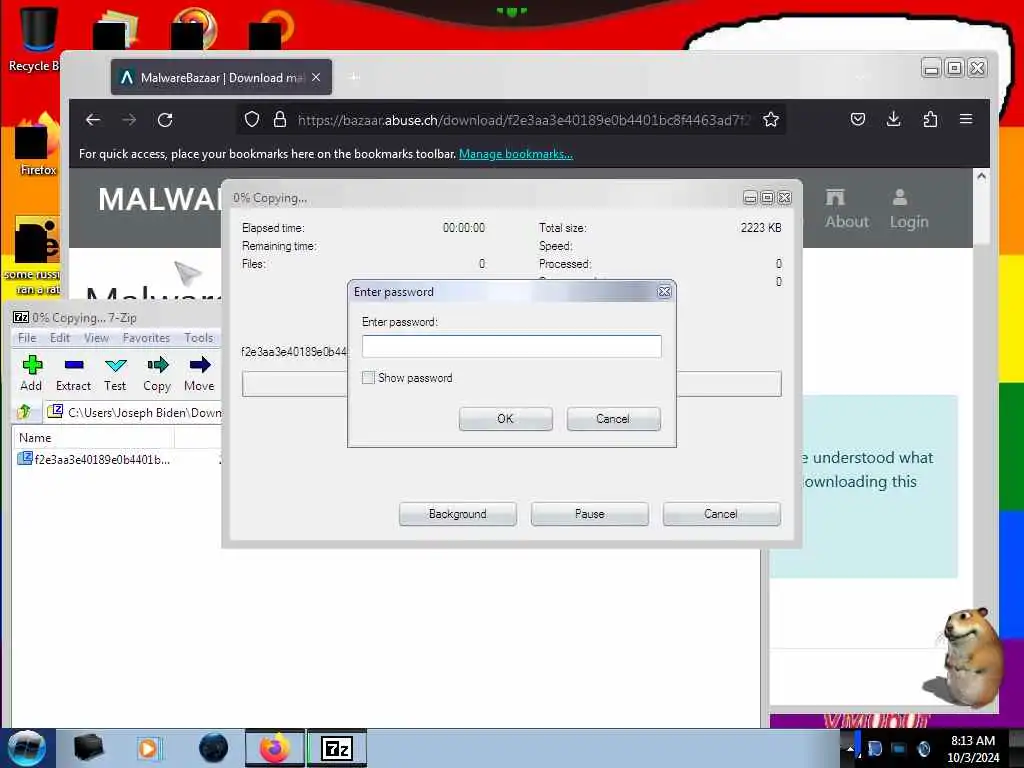Click the taskbar clock 8:13 AM
The height and width of the screenshot is (768, 1024).
click(x=973, y=748)
